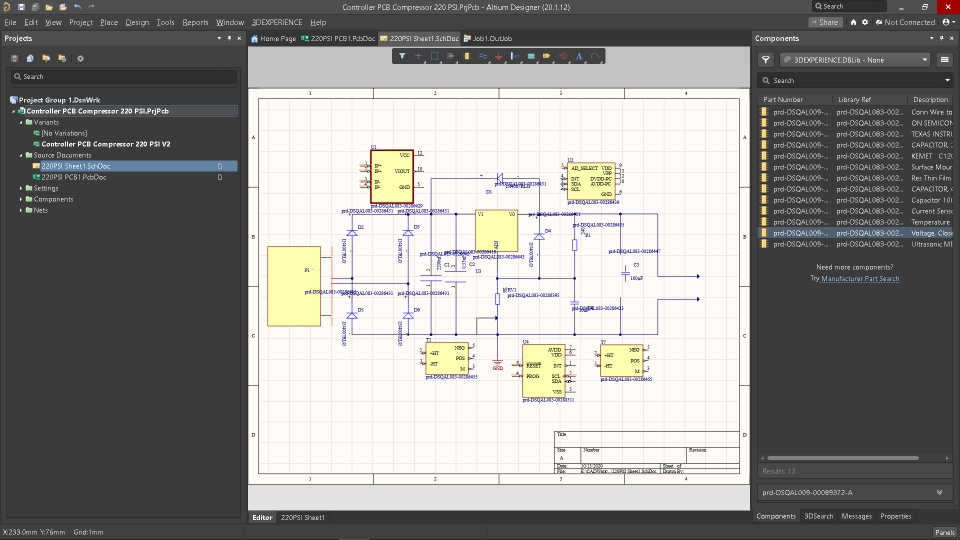This screenshot has height=540, width=960.
Task: Click the Projects panel search field
Action: 124,77
